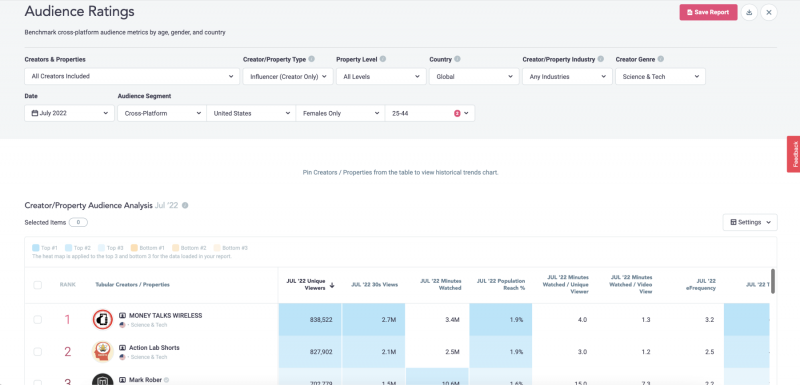This screenshot has width=800, height=385.
Task: Open info icon next to Audience Analysis Jul '22
Action: pos(185,206)
